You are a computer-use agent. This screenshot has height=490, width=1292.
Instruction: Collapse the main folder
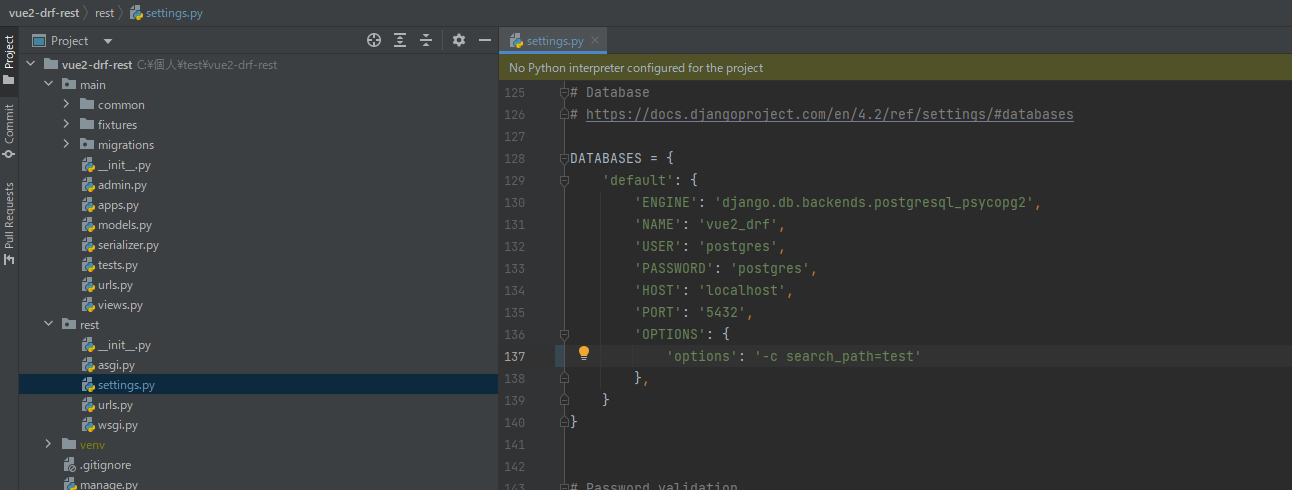[48, 85]
